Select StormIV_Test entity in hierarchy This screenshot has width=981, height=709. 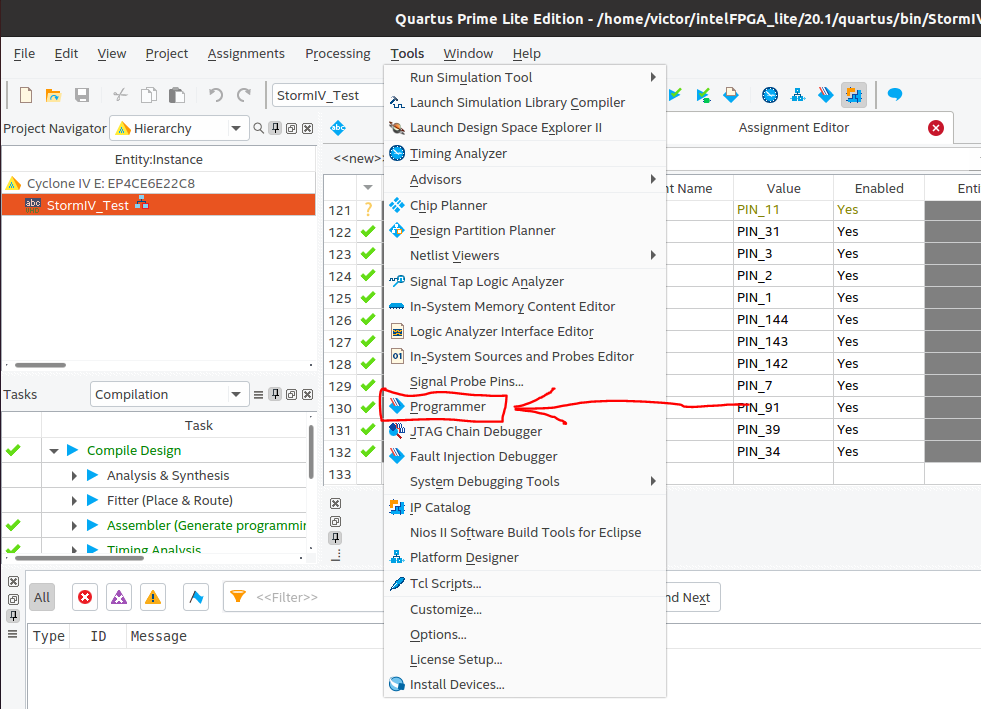(159, 205)
